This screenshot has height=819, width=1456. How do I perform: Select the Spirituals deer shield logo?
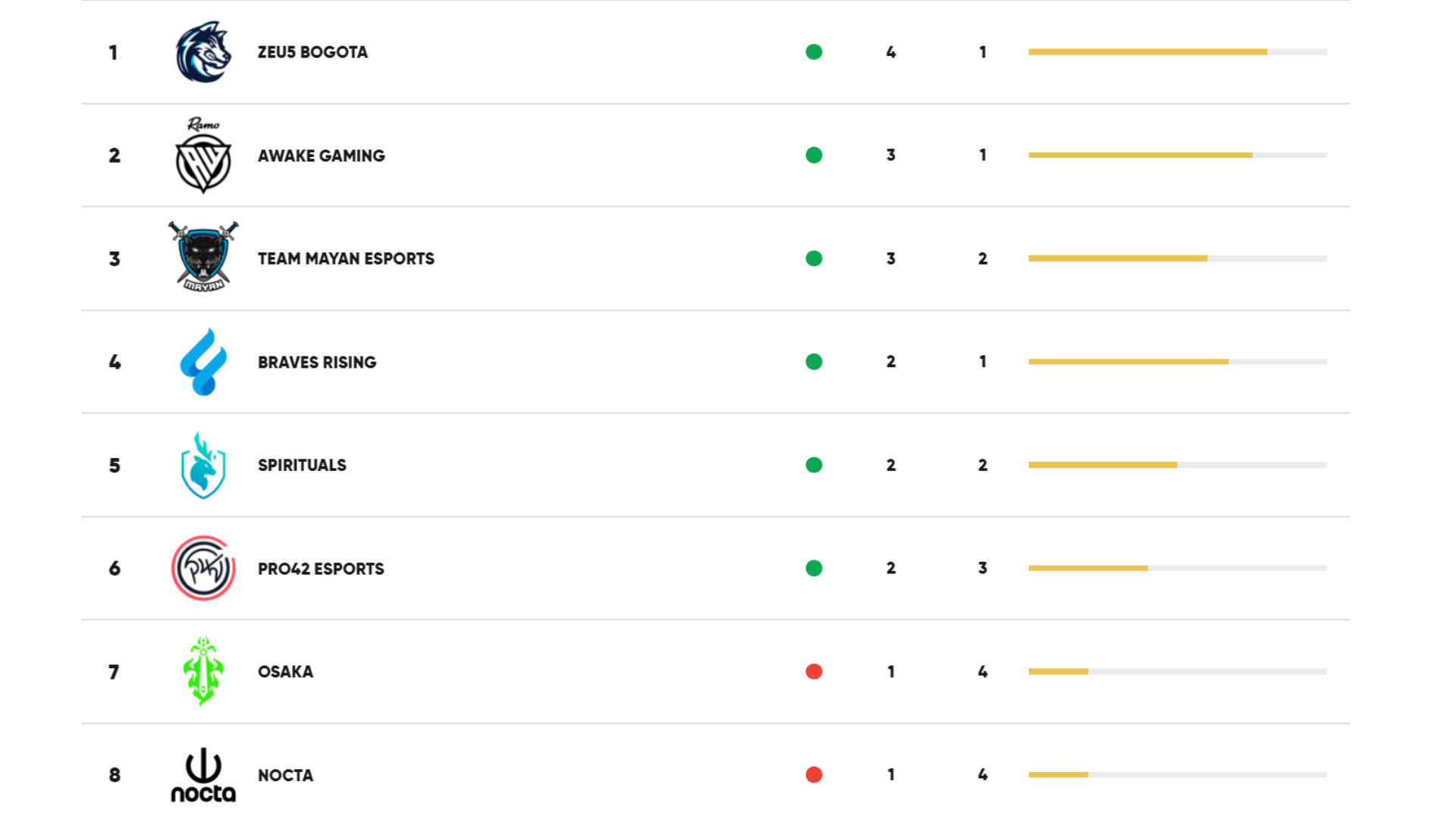pyautogui.click(x=203, y=465)
